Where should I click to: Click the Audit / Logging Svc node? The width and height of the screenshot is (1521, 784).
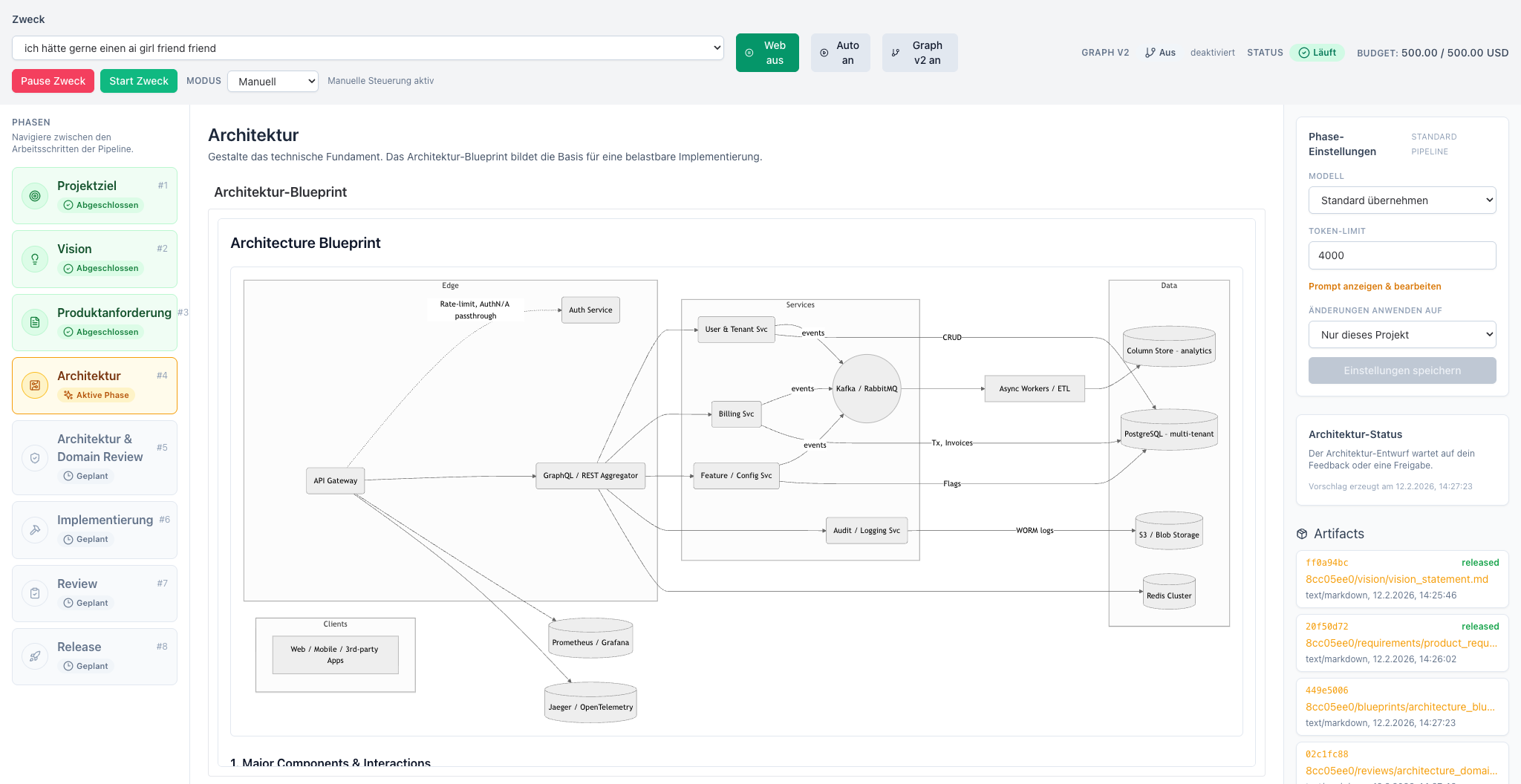click(867, 530)
